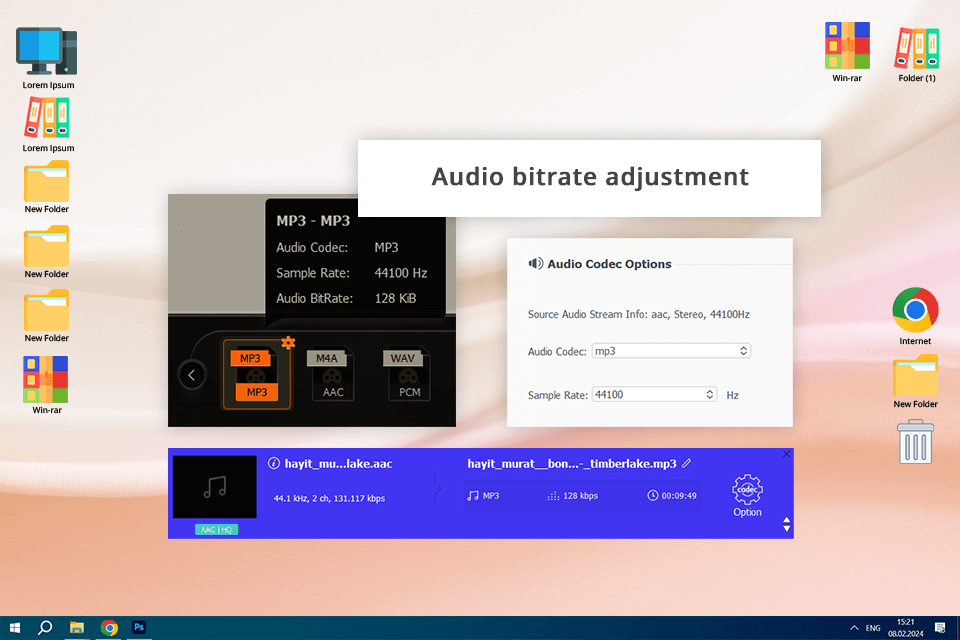
Task: Click Source Audio Stream Info line
Action: [x=639, y=314]
